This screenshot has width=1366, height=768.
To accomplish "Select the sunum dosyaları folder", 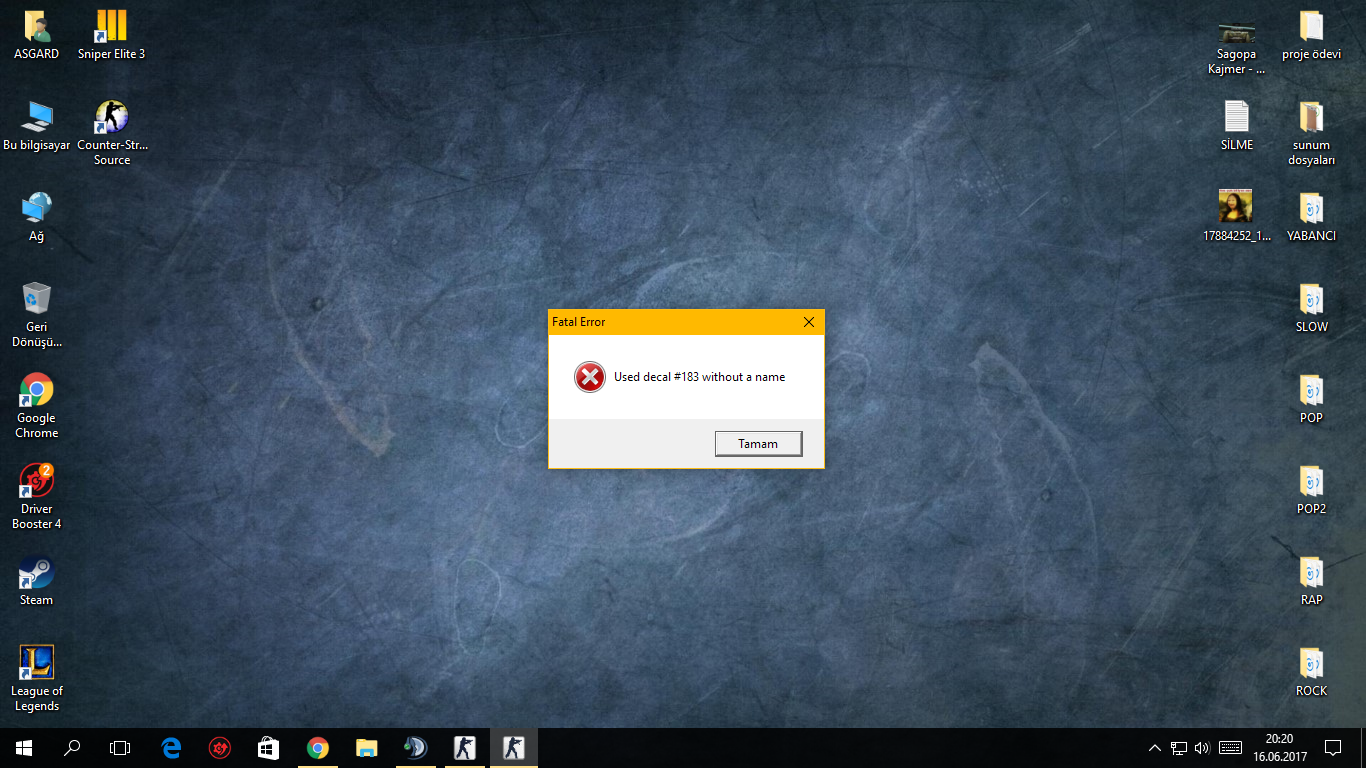I will pos(1312,133).
